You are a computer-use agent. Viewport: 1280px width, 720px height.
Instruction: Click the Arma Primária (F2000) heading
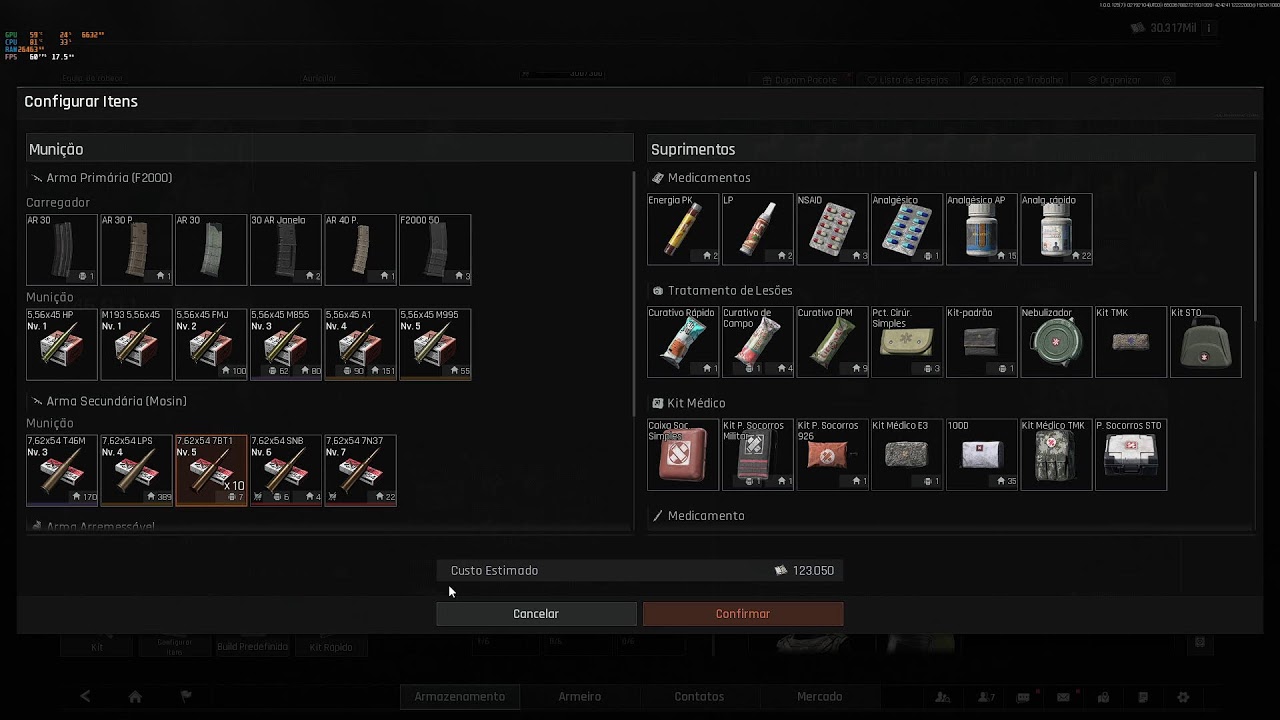coord(109,178)
